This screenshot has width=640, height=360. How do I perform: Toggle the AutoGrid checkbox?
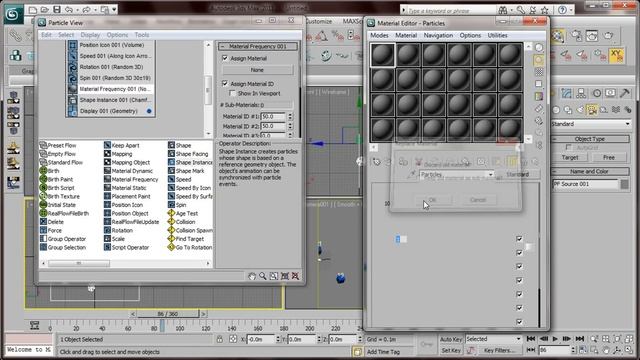[x=569, y=147]
